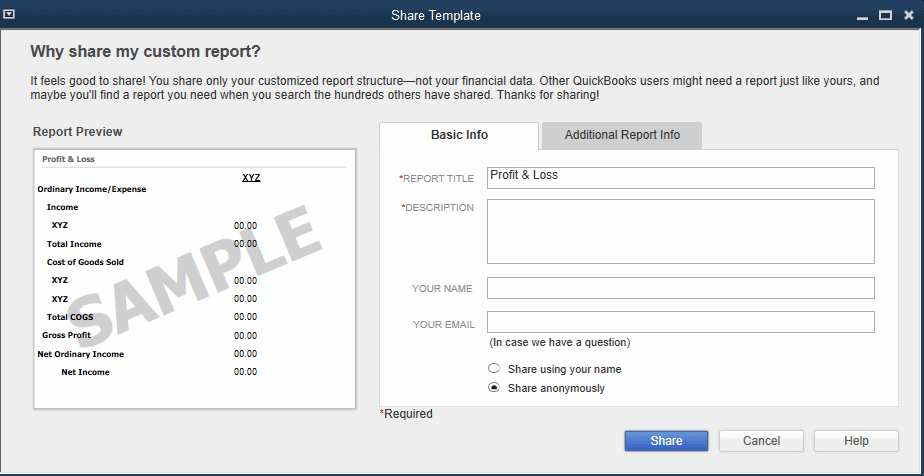
Task: Click "Why share my custom report?" heading
Action: coord(145,52)
